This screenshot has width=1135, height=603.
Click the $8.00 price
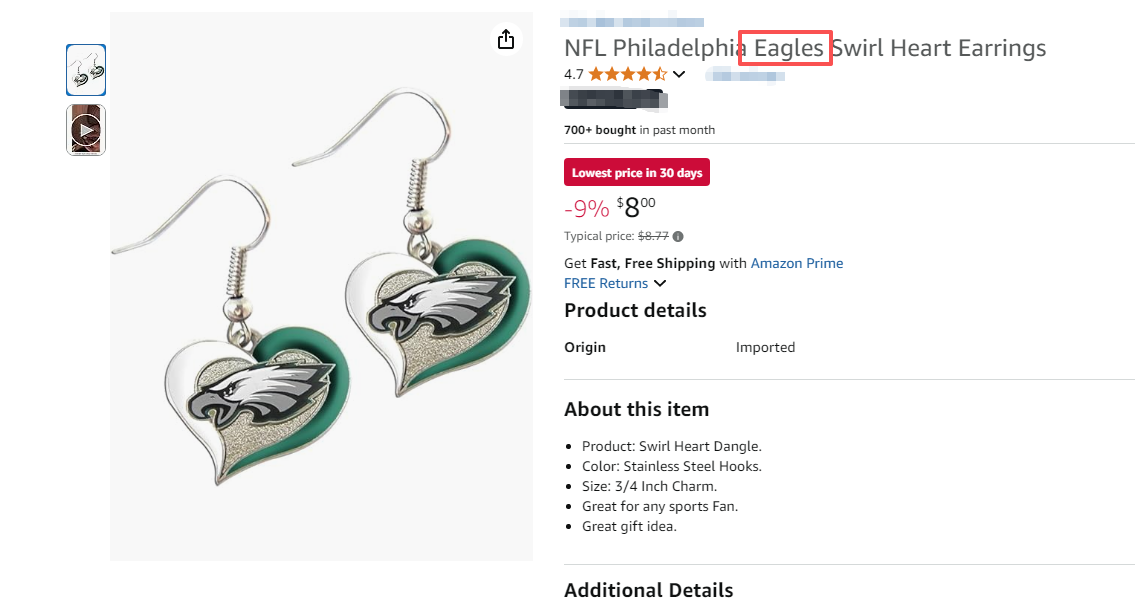coord(636,207)
